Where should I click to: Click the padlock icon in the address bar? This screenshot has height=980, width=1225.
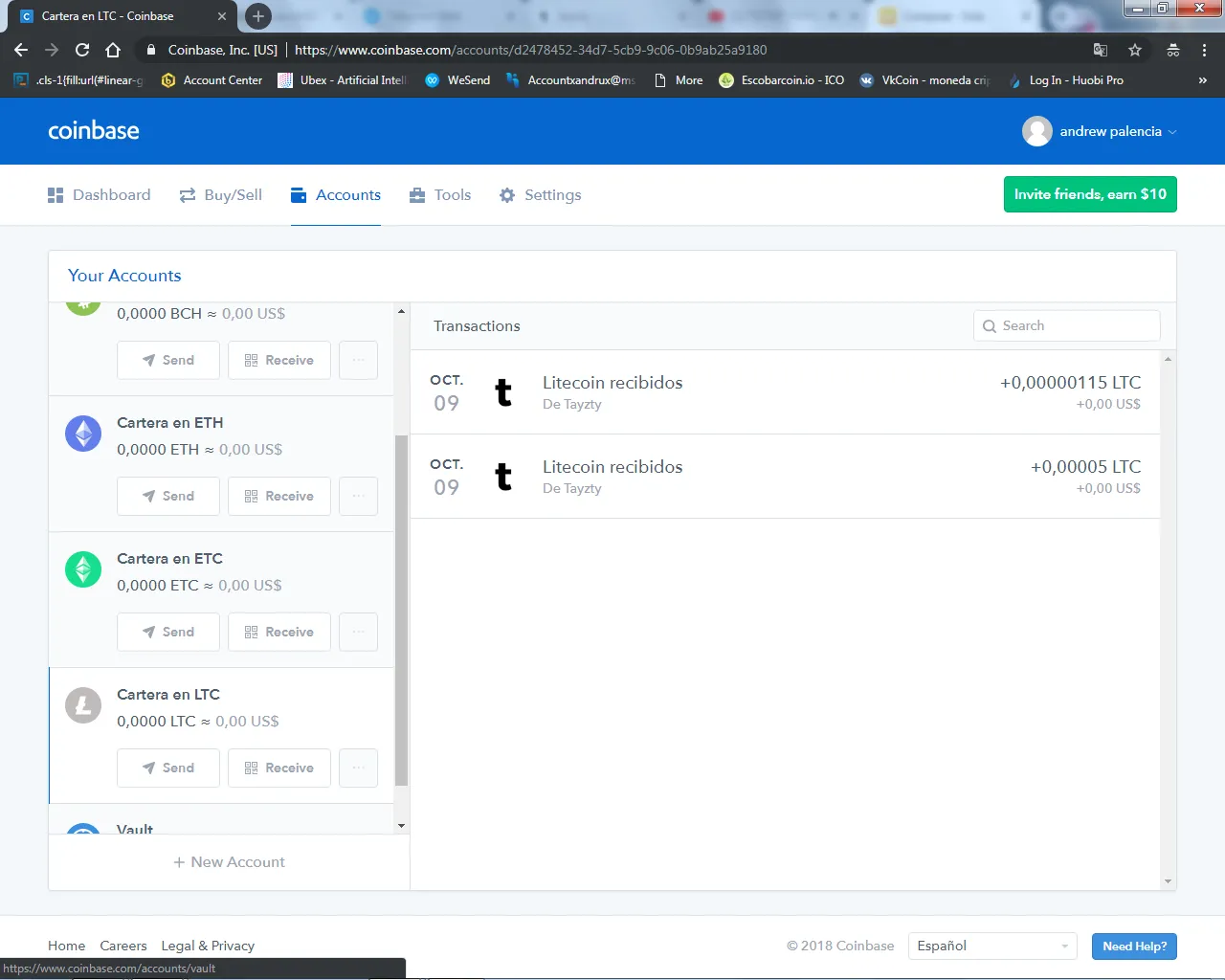[150, 50]
